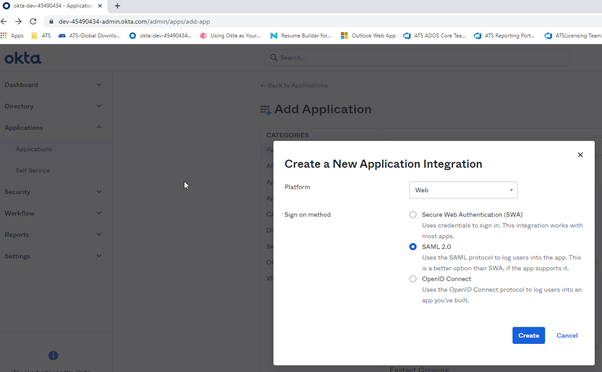Expand the Dashboard sidebar section
The width and height of the screenshot is (602, 372).
coord(53,85)
